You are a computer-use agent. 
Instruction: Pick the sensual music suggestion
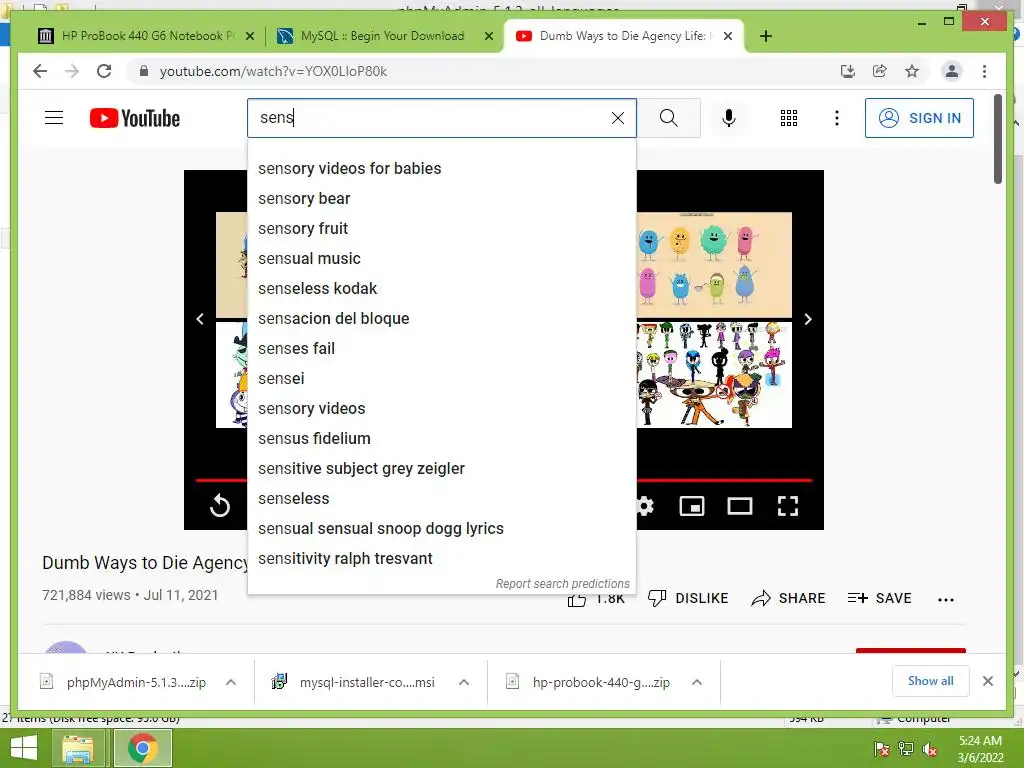pos(442,259)
